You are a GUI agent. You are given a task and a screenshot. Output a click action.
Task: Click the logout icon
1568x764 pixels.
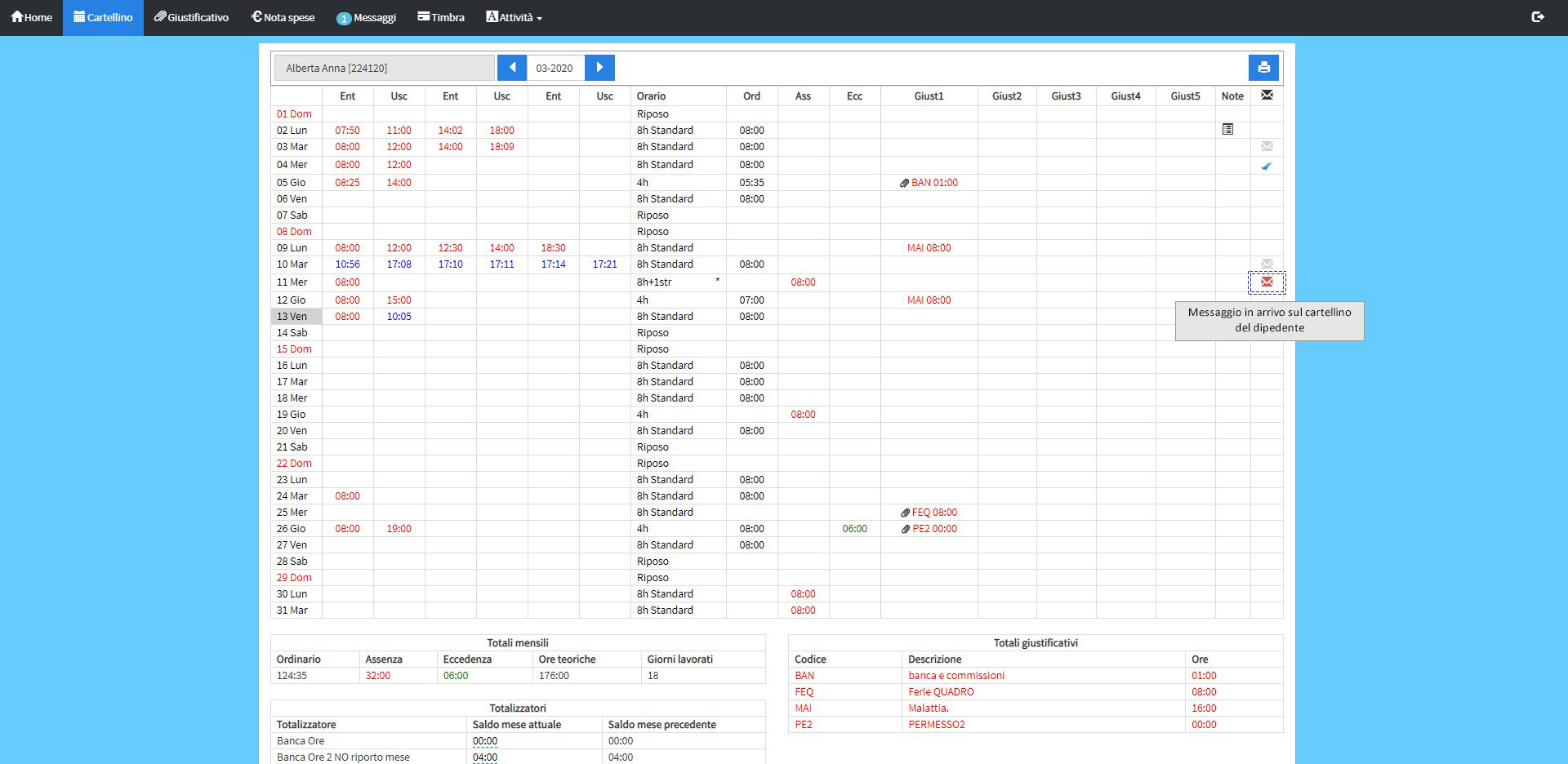click(1538, 16)
